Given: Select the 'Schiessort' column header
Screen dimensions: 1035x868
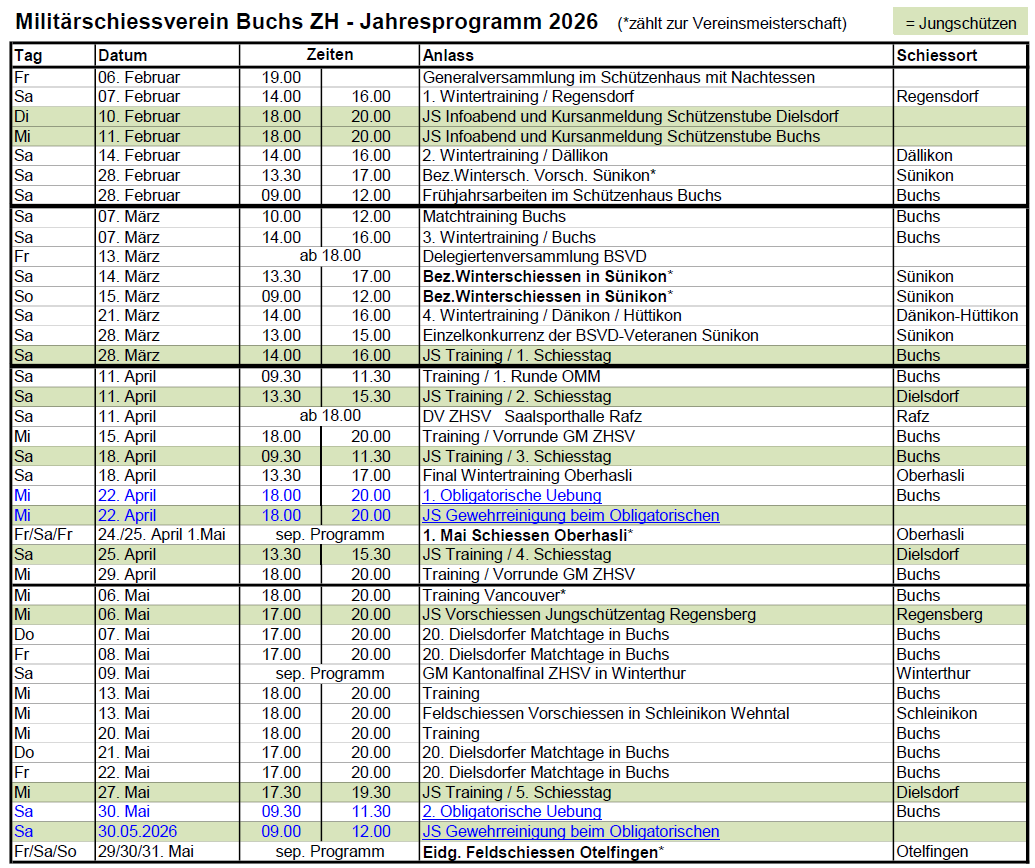Looking at the screenshot, I should [x=937, y=56].
